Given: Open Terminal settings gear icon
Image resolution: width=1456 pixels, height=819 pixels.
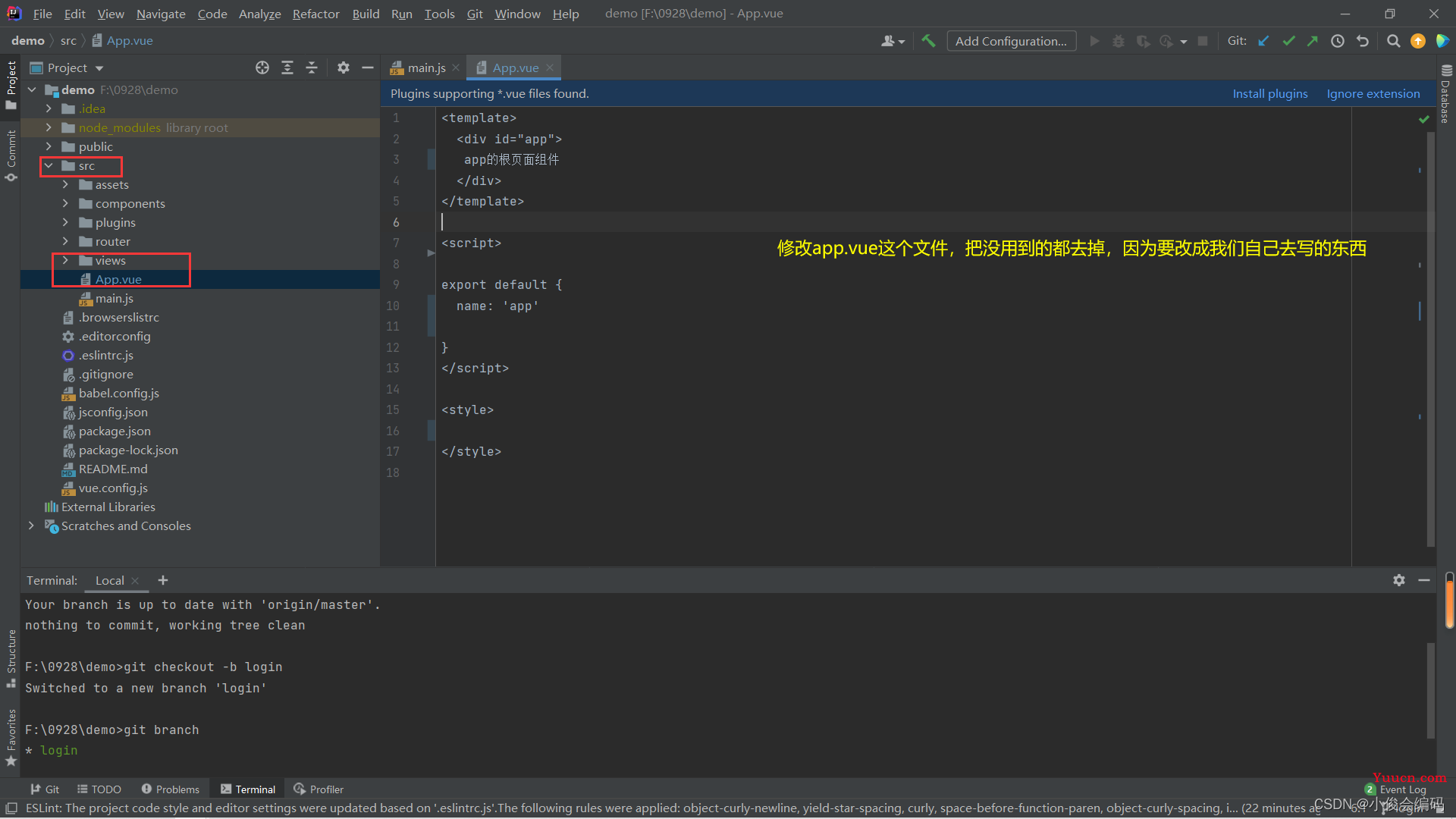Looking at the screenshot, I should (x=1399, y=580).
